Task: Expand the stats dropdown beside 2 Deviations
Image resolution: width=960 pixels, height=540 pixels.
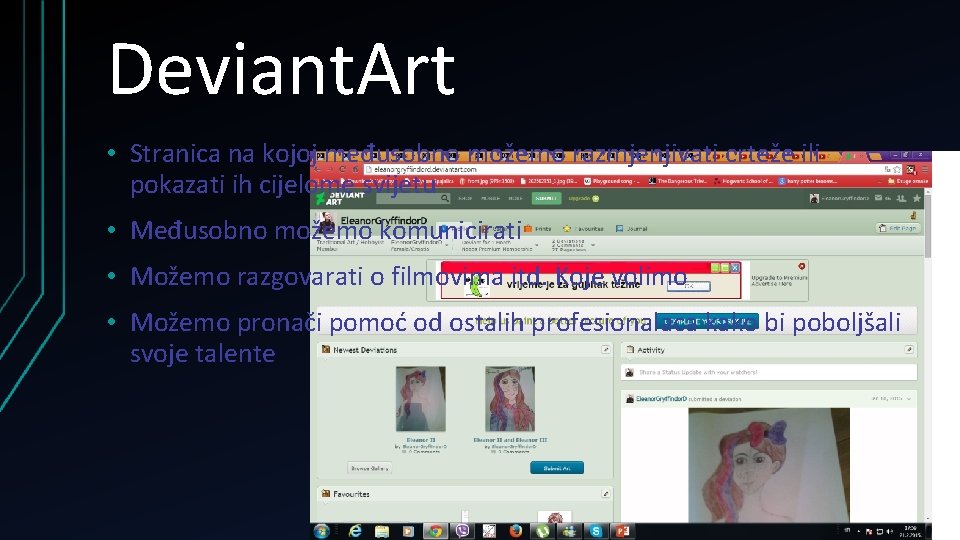Action: click(593, 246)
